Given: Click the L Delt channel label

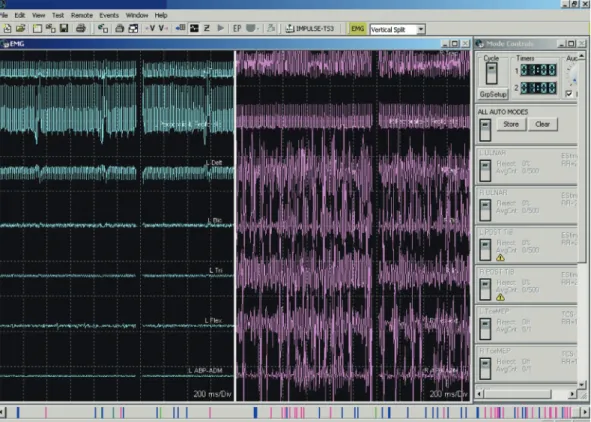Looking at the screenshot, I should 214,163.
